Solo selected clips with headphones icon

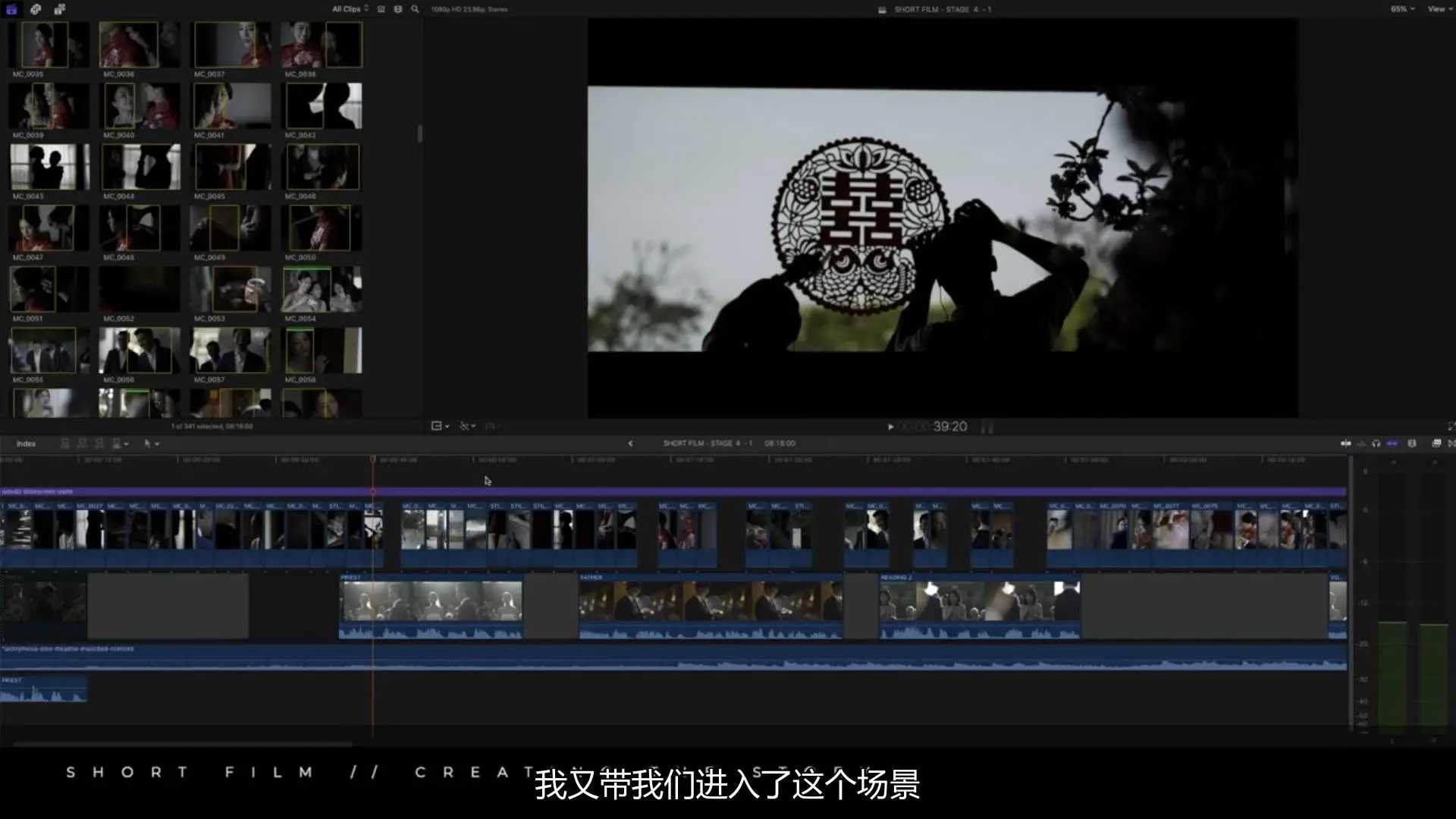[x=1376, y=444]
